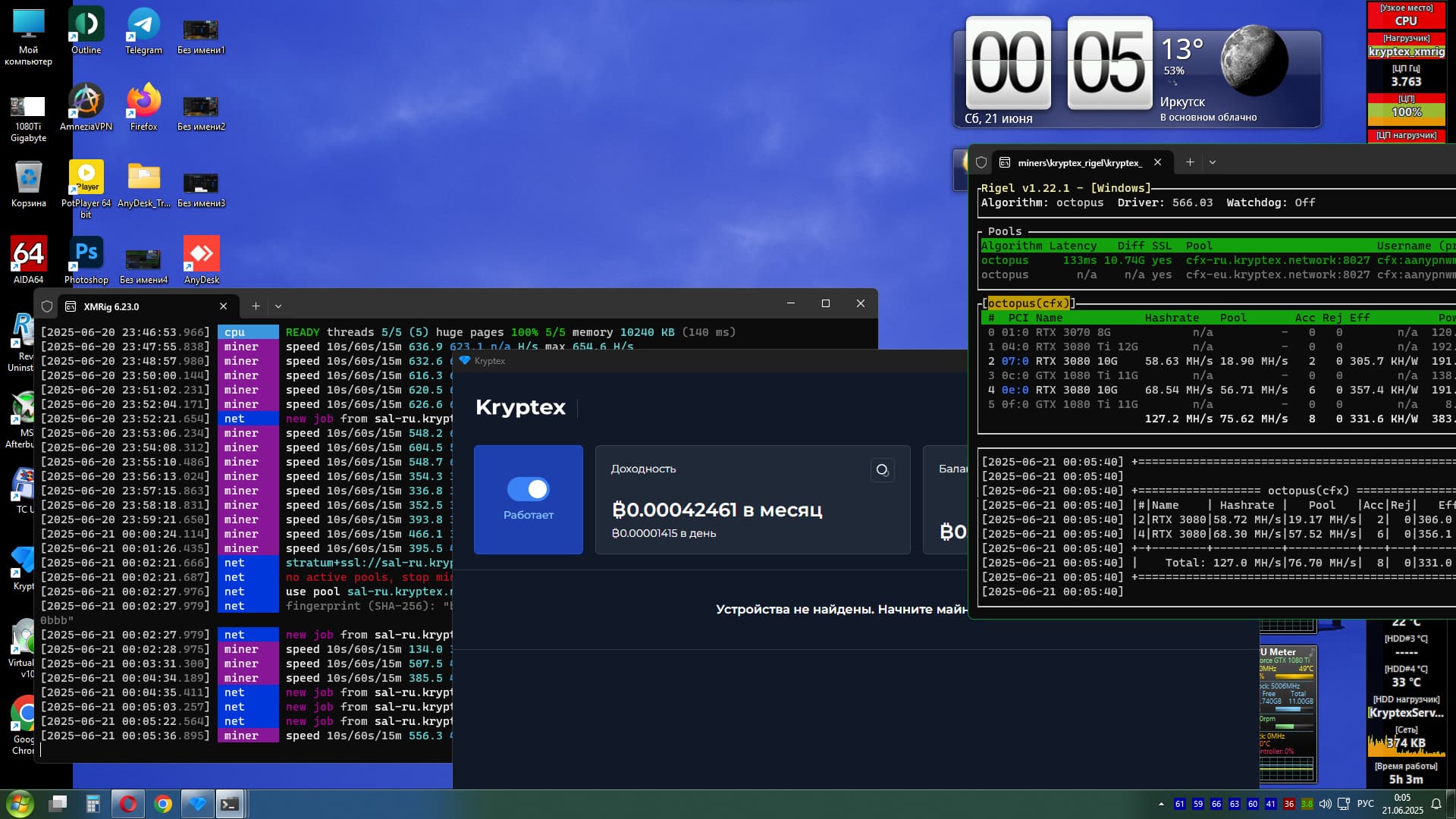Click the shield icon in Rigel terminal
Image resolution: width=1456 pixels, height=819 pixels.
pos(981,162)
